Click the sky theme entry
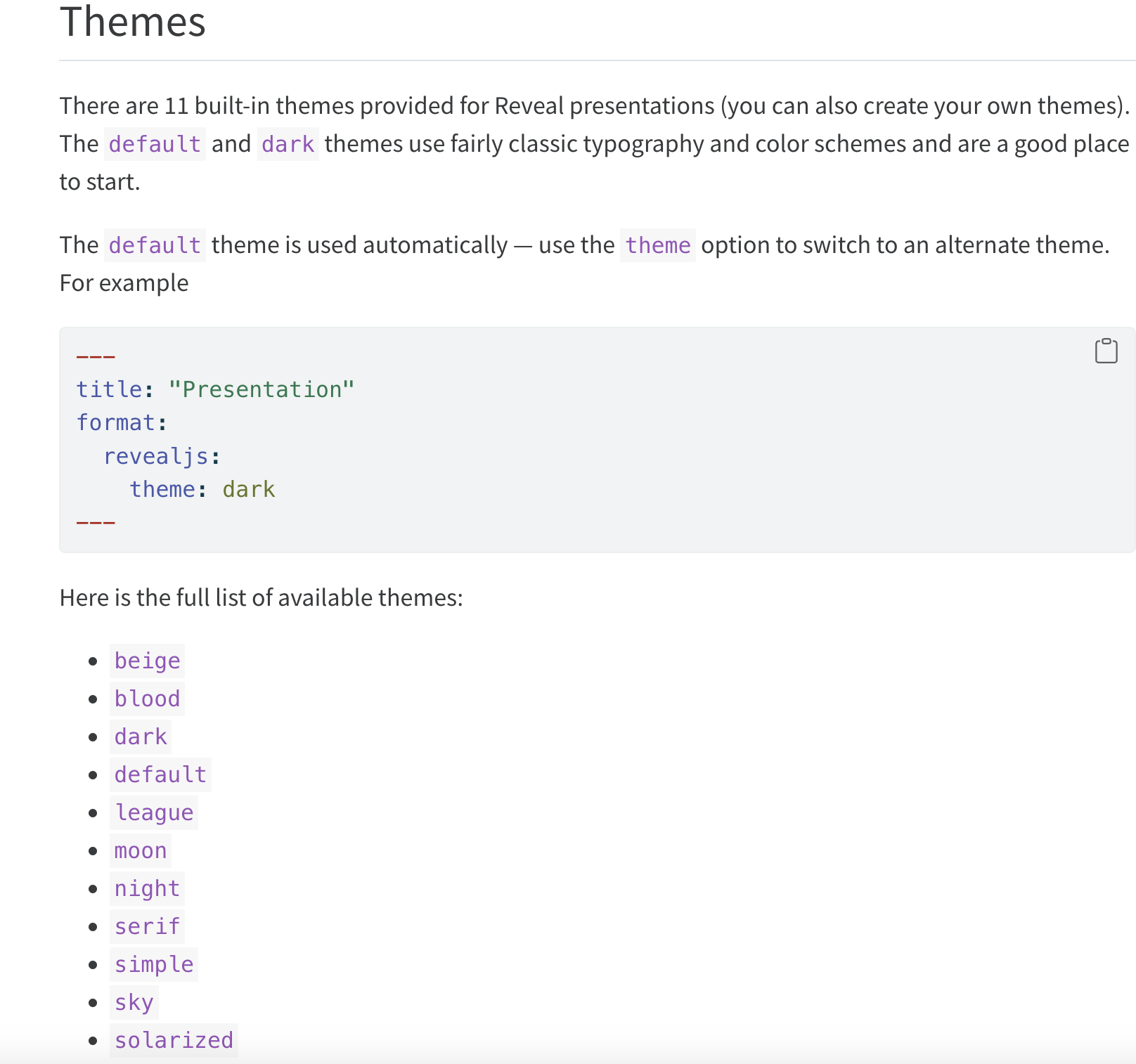 [134, 1002]
